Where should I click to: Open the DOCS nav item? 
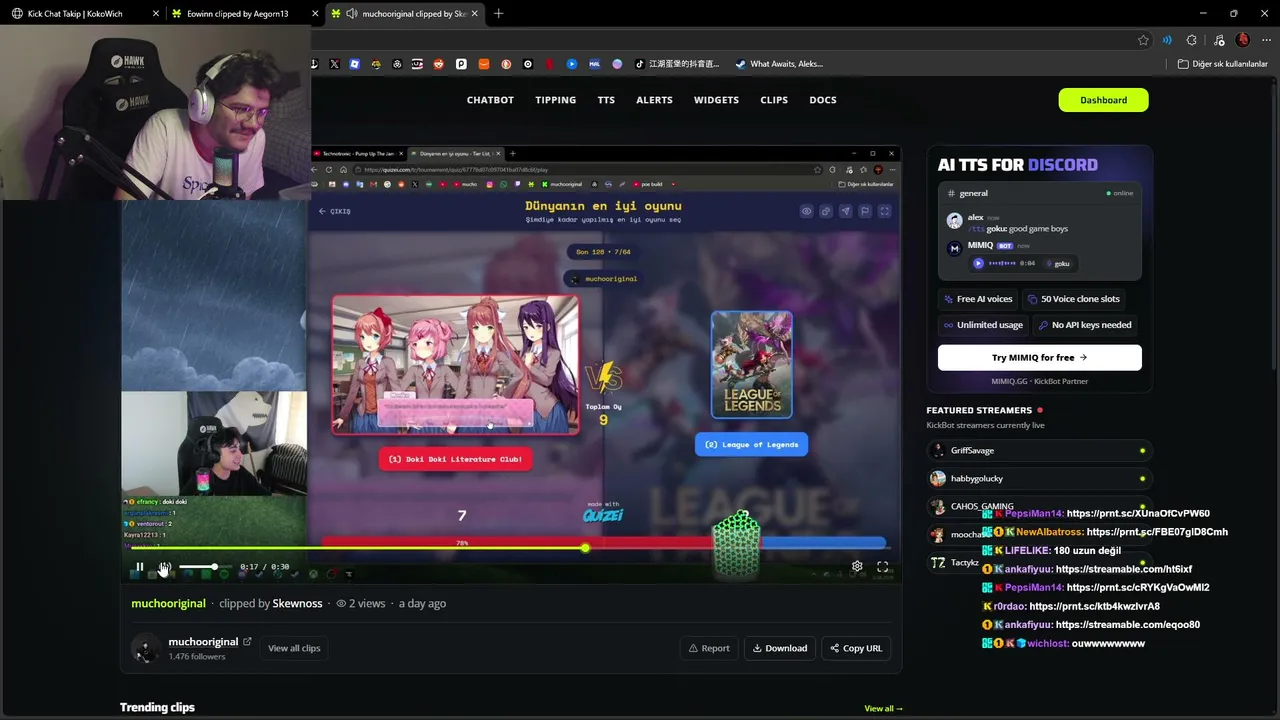coord(823,100)
